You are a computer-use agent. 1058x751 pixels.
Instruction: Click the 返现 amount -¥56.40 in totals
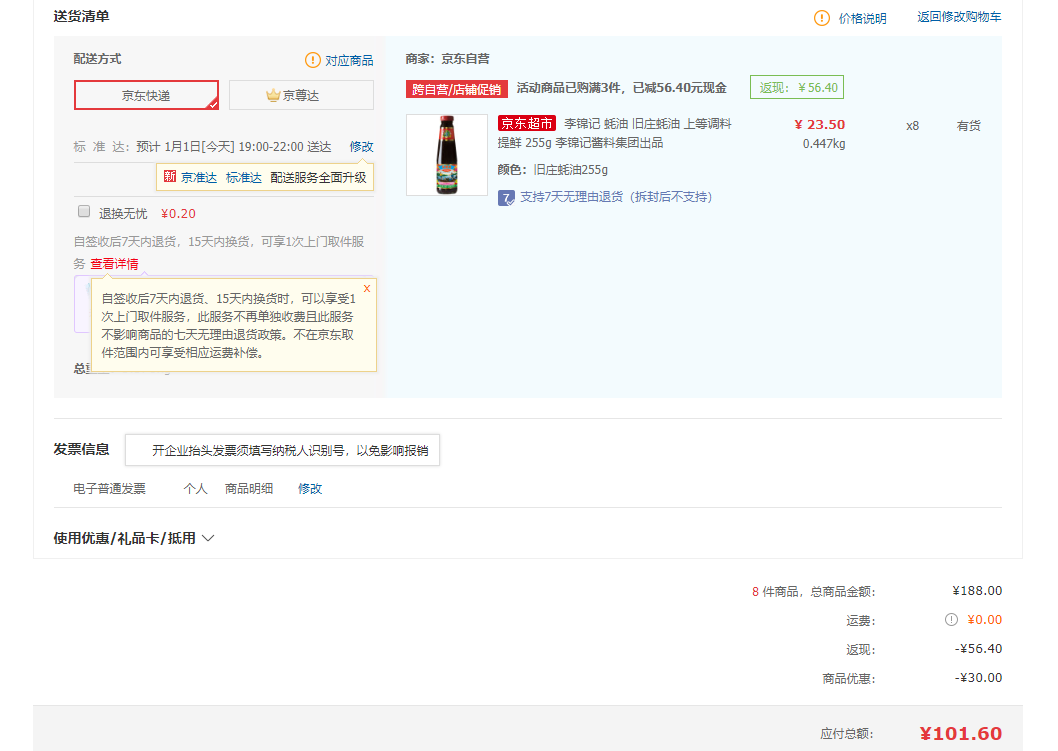[x=978, y=648]
